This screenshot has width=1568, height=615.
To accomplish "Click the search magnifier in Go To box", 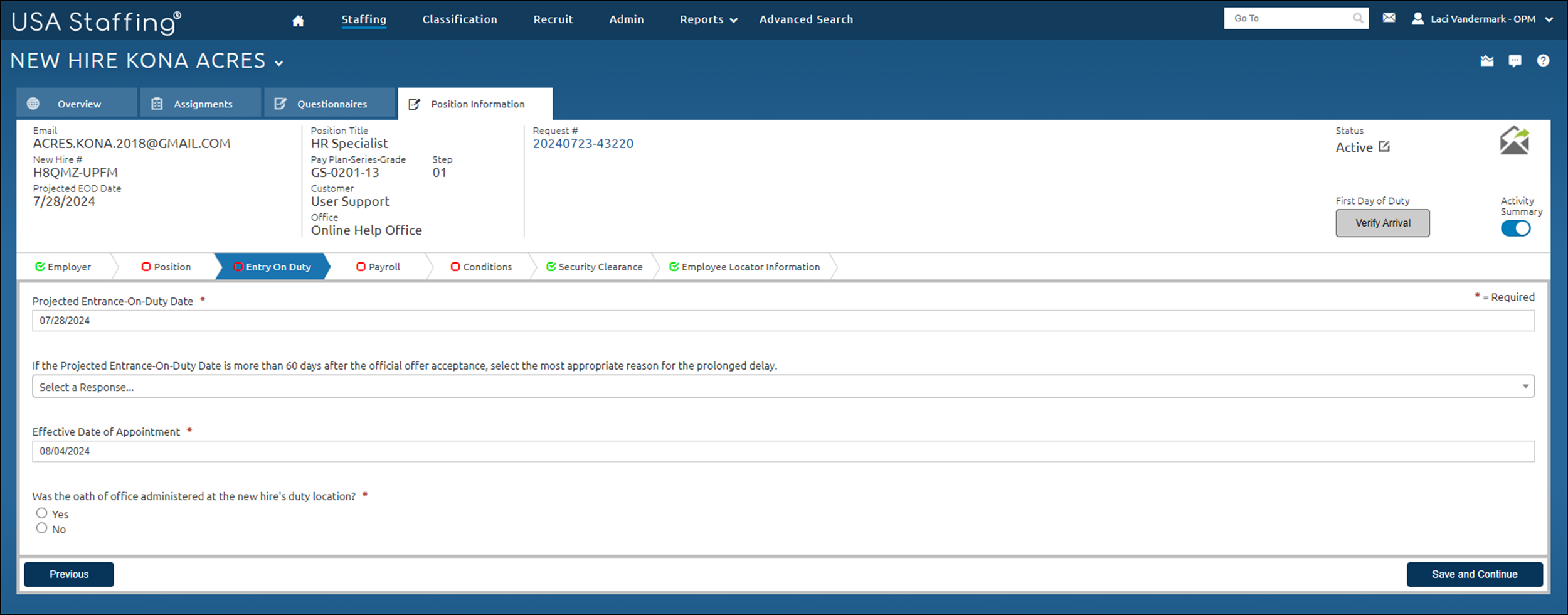I will 1357,18.
